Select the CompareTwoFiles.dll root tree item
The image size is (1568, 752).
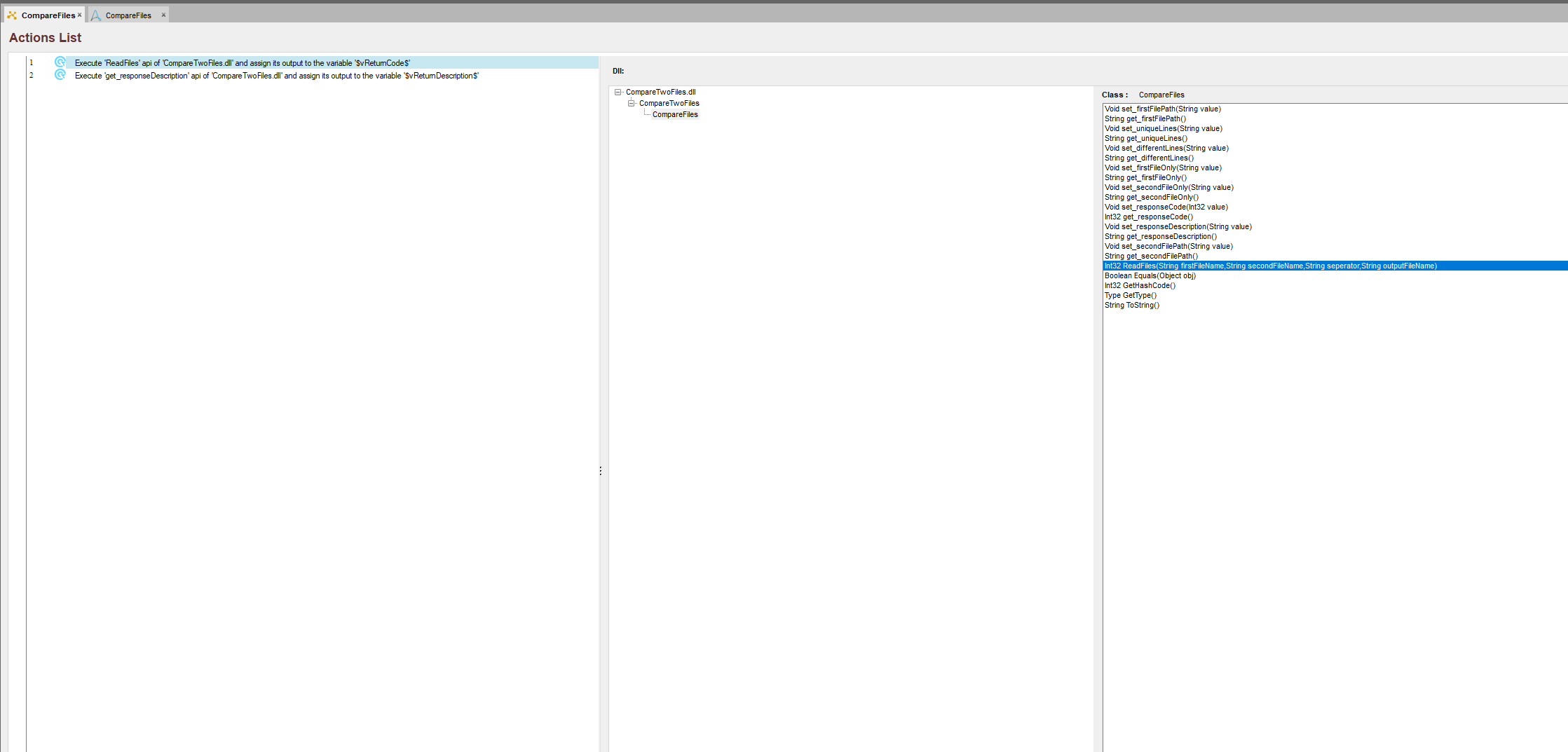pos(660,92)
